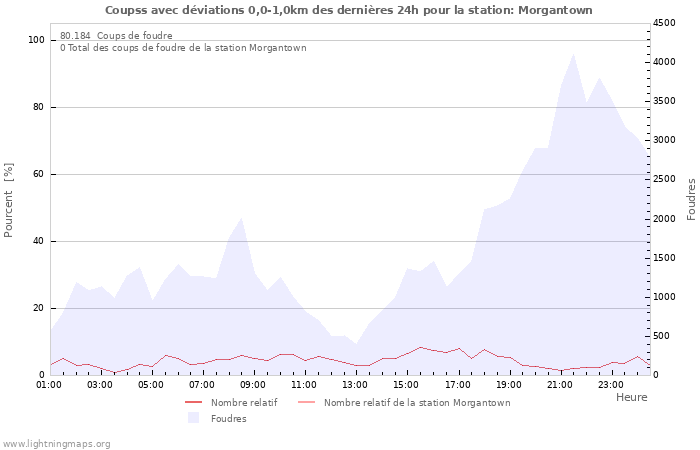Click the 23:00 x-axis label
This screenshot has height=450, width=700.
[611, 385]
